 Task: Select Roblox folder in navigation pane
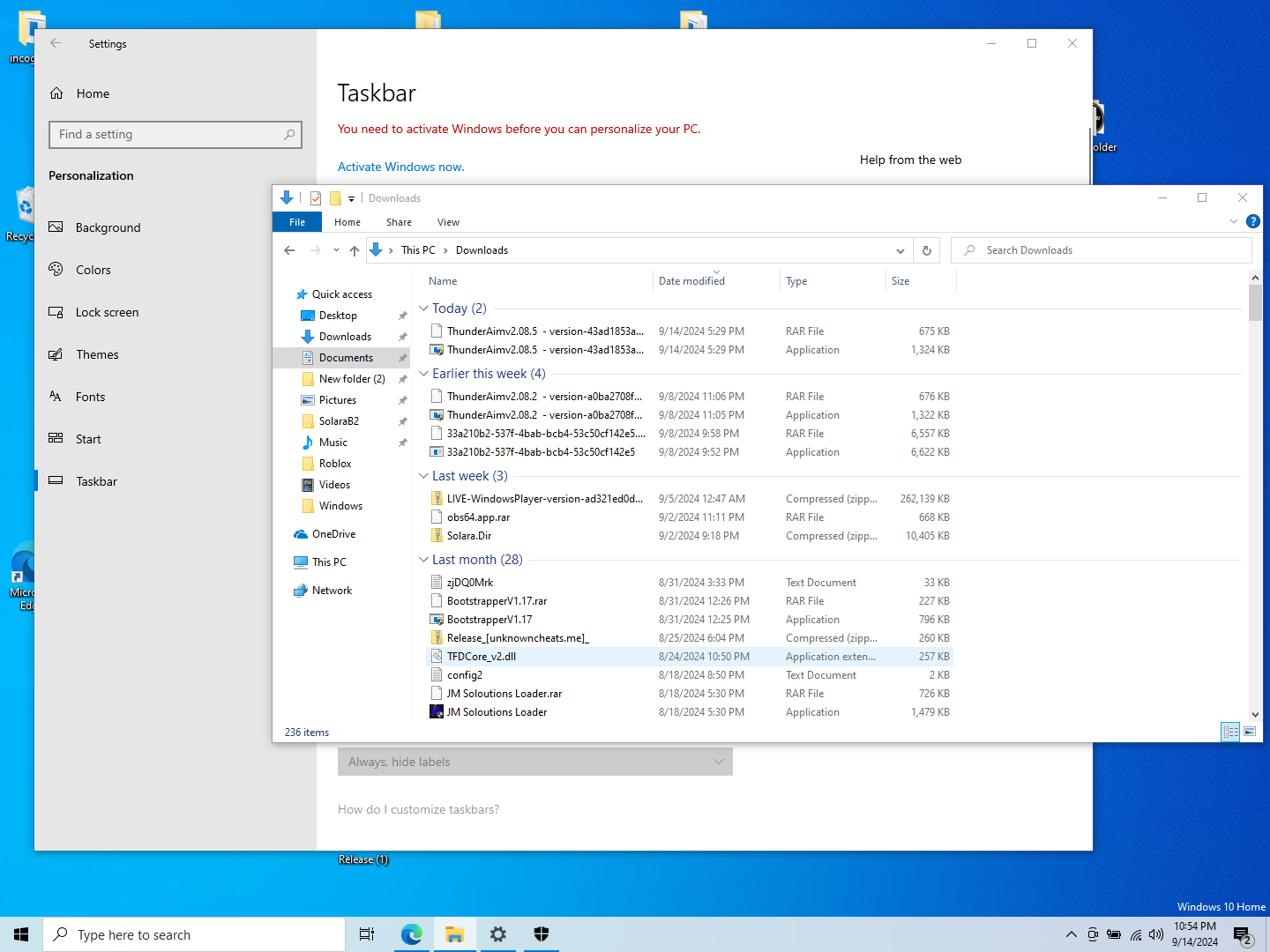335,464
